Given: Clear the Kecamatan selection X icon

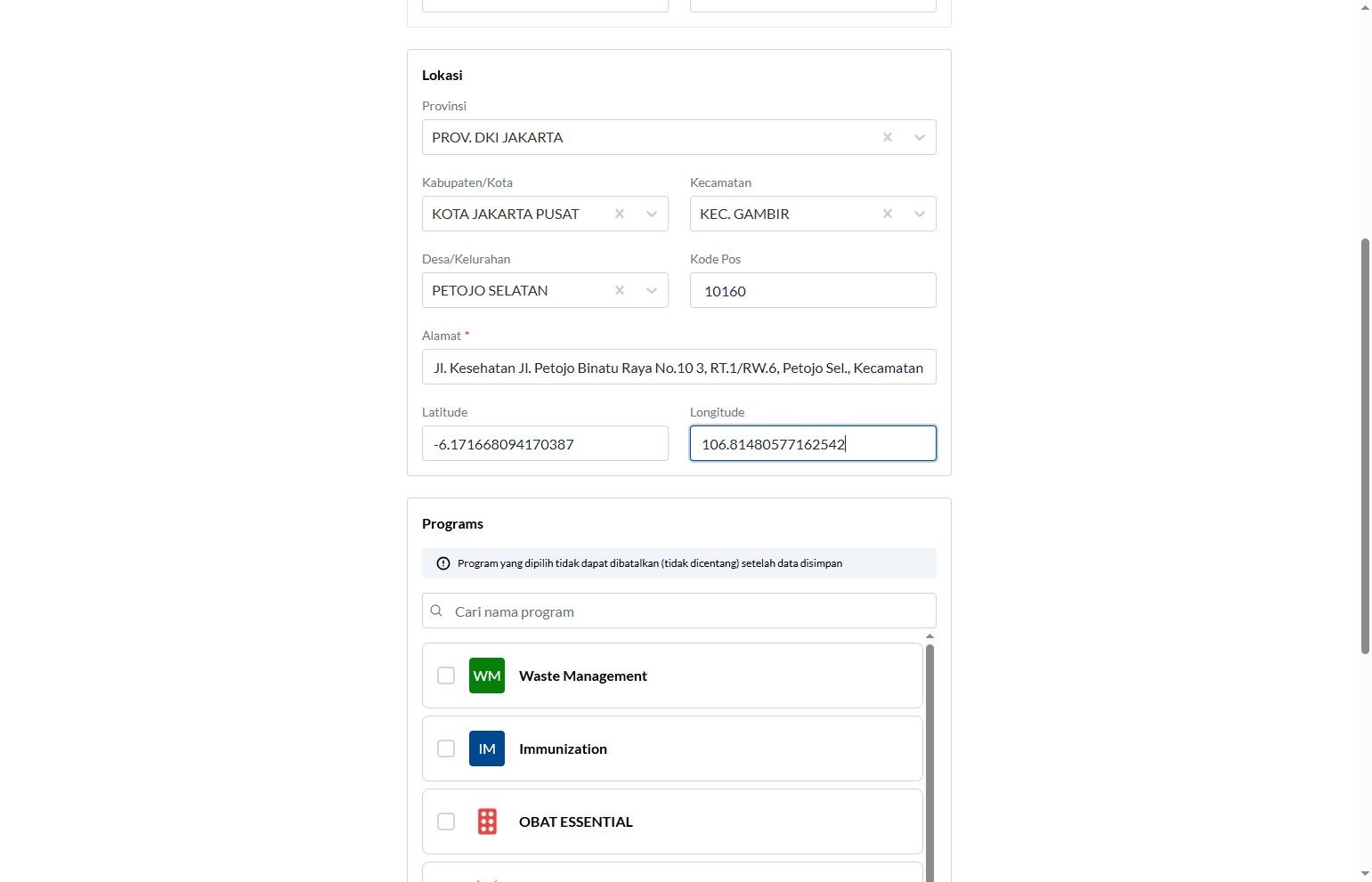Looking at the screenshot, I should pos(887,214).
